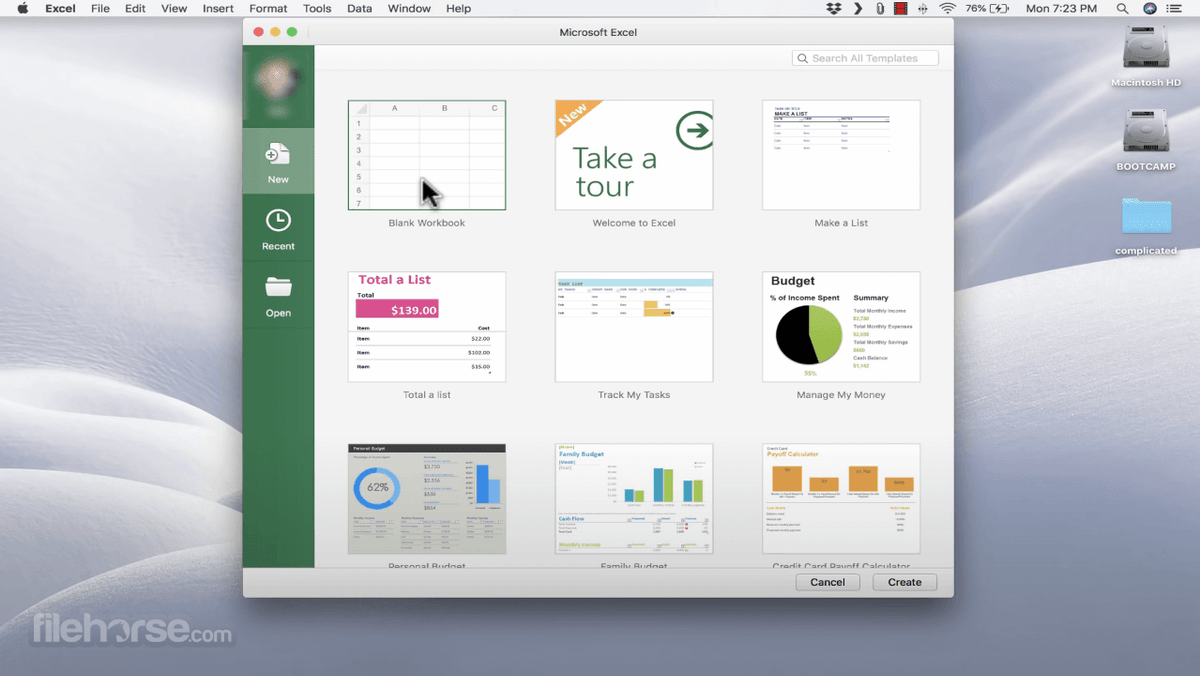
Task: Open the Help menu
Action: (458, 9)
